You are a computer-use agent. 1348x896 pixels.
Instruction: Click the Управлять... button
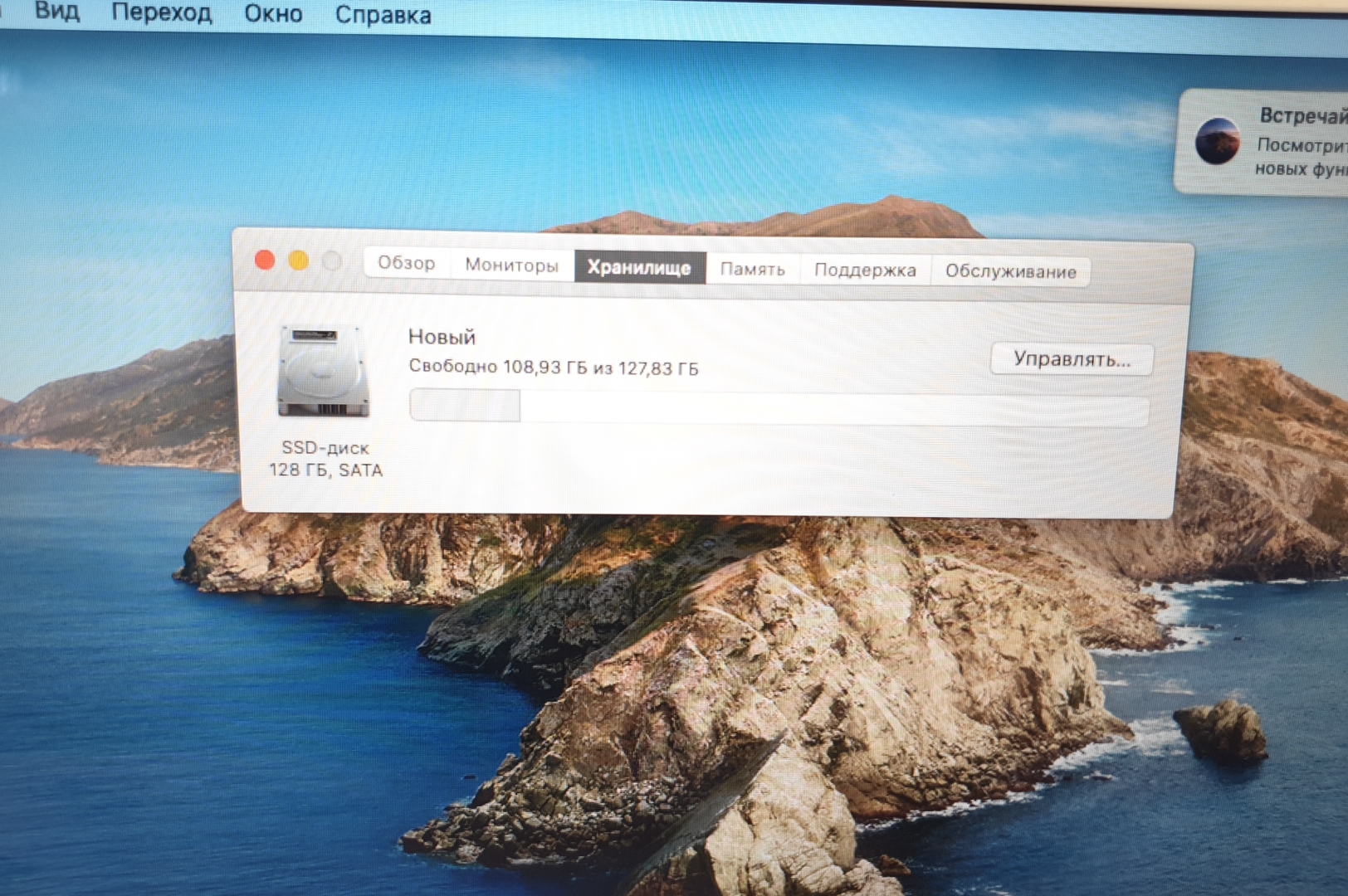point(1072,359)
